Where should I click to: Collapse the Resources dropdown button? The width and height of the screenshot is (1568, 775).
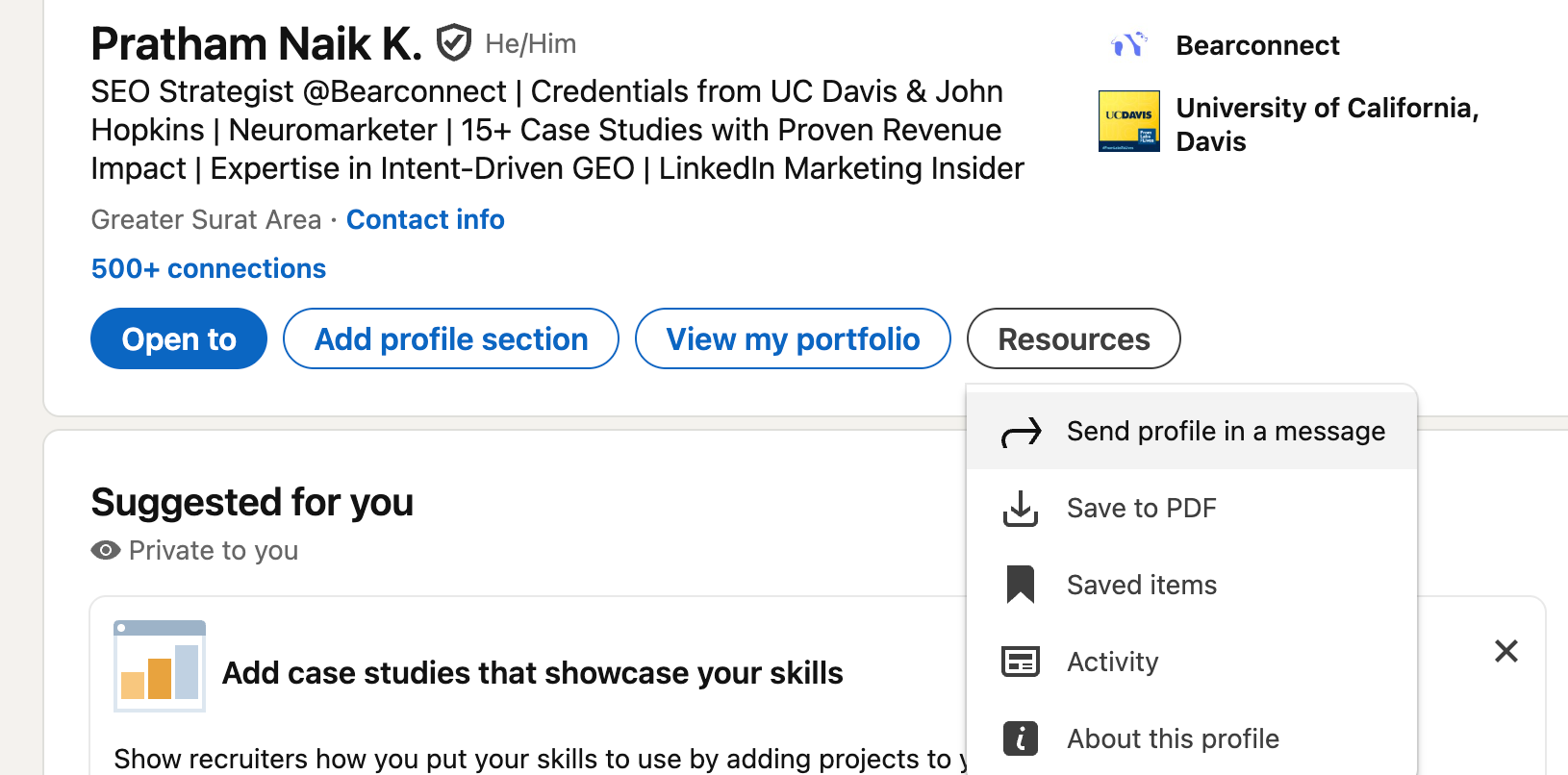(1074, 338)
